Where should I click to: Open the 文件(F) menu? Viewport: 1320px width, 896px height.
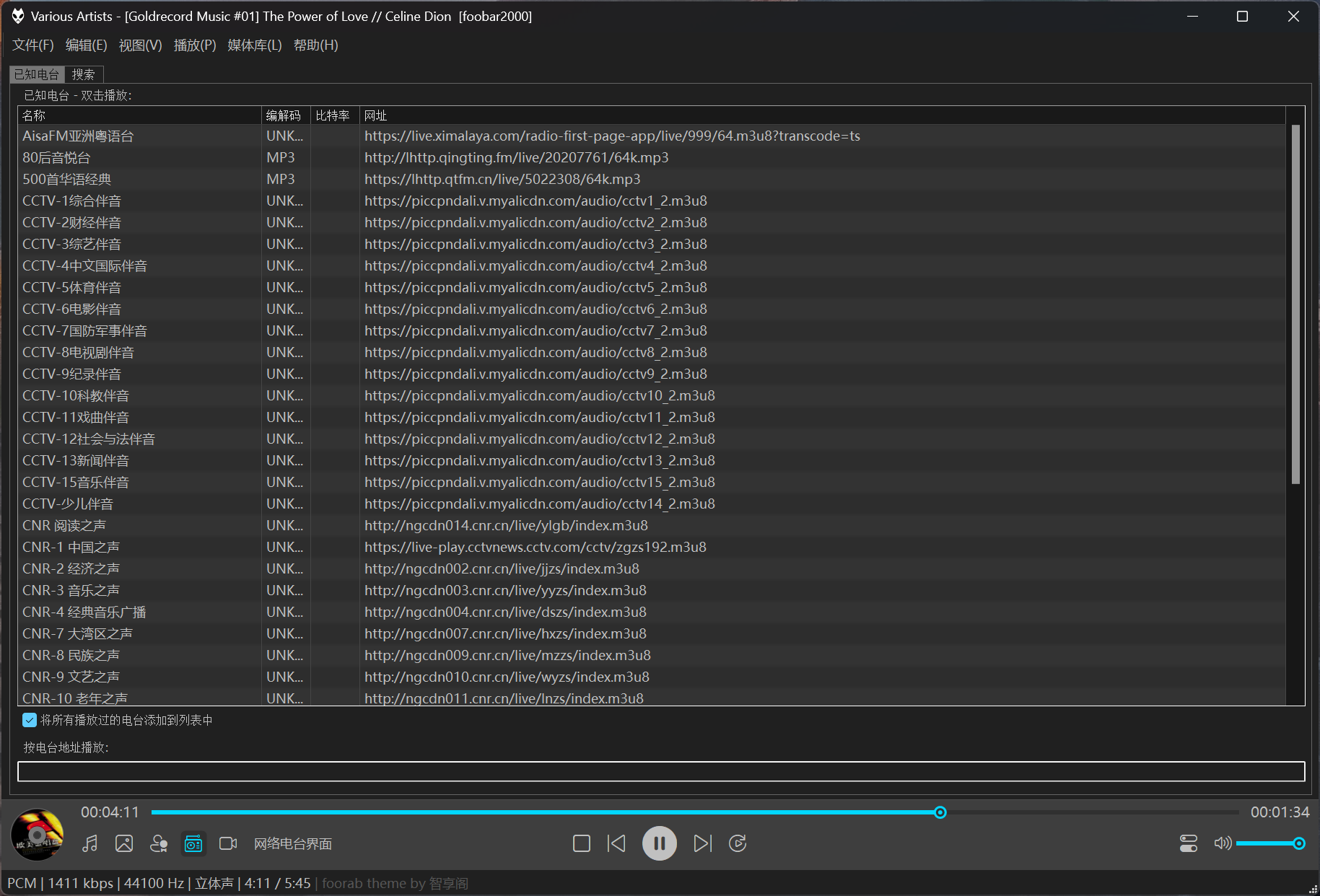coord(32,45)
